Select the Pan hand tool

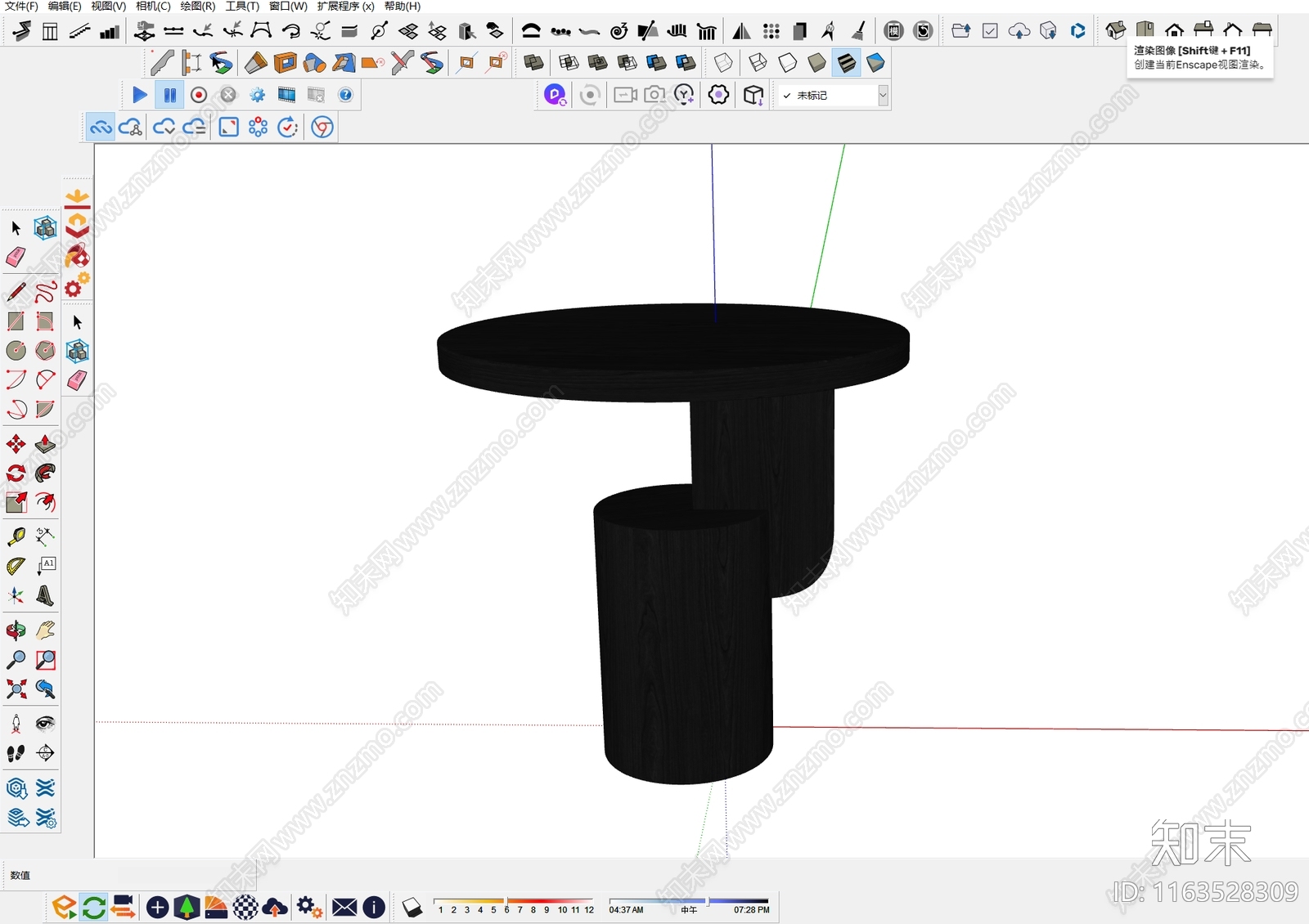(x=45, y=630)
